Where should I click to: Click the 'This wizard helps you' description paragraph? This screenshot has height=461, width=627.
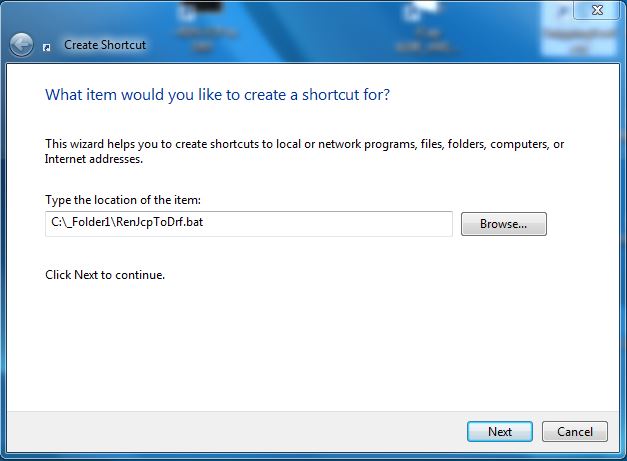coord(304,151)
